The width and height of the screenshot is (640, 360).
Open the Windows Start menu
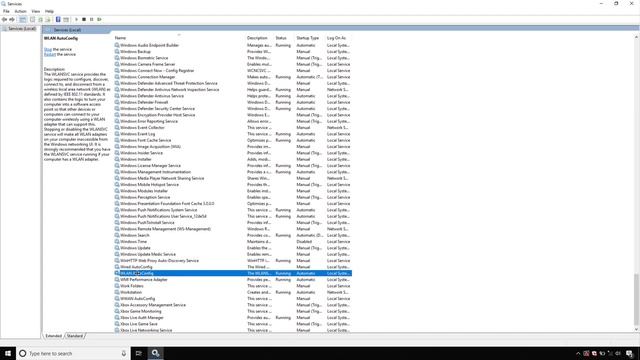coord(8,353)
